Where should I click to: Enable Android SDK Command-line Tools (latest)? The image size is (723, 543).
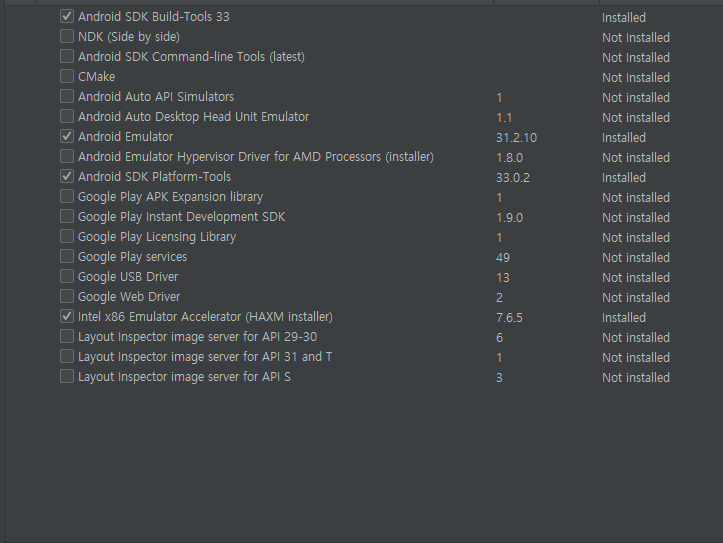(67, 57)
